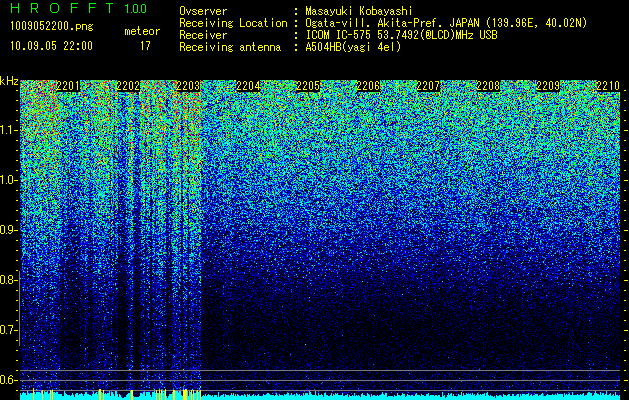Click time marker 2204
Viewport: 629px width, 400px height.
click(248, 86)
